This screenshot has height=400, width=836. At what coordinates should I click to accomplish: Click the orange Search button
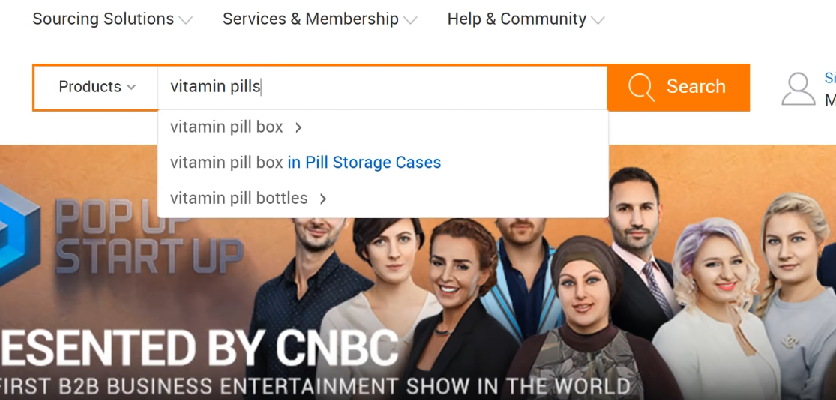pyautogui.click(x=678, y=87)
